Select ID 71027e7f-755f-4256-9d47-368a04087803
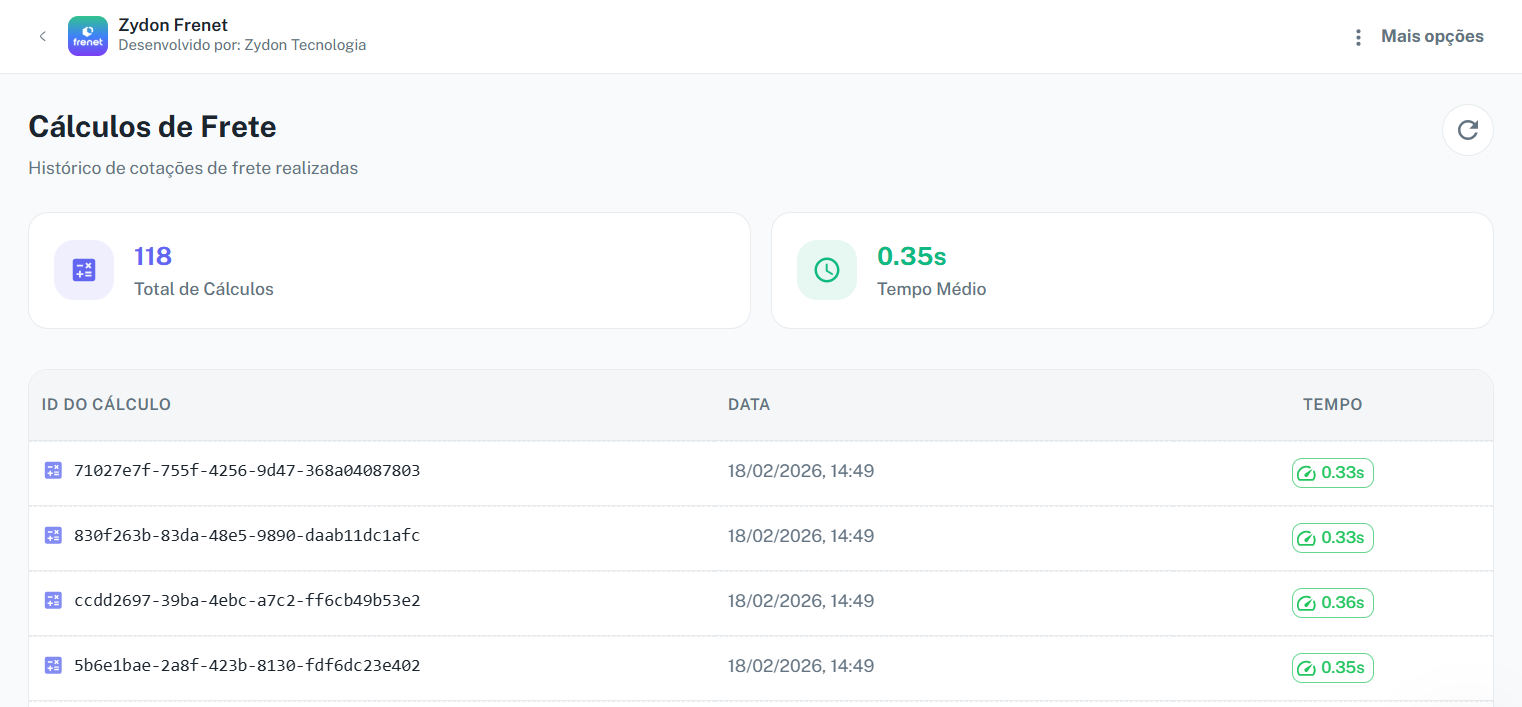The height and width of the screenshot is (707, 1522). click(247, 470)
